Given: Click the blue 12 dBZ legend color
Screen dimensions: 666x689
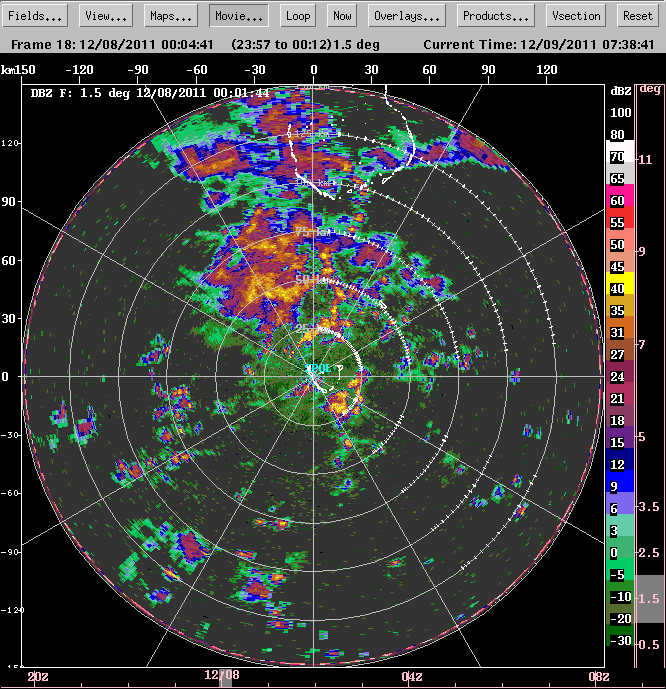Looking at the screenshot, I should pyautogui.click(x=617, y=465).
